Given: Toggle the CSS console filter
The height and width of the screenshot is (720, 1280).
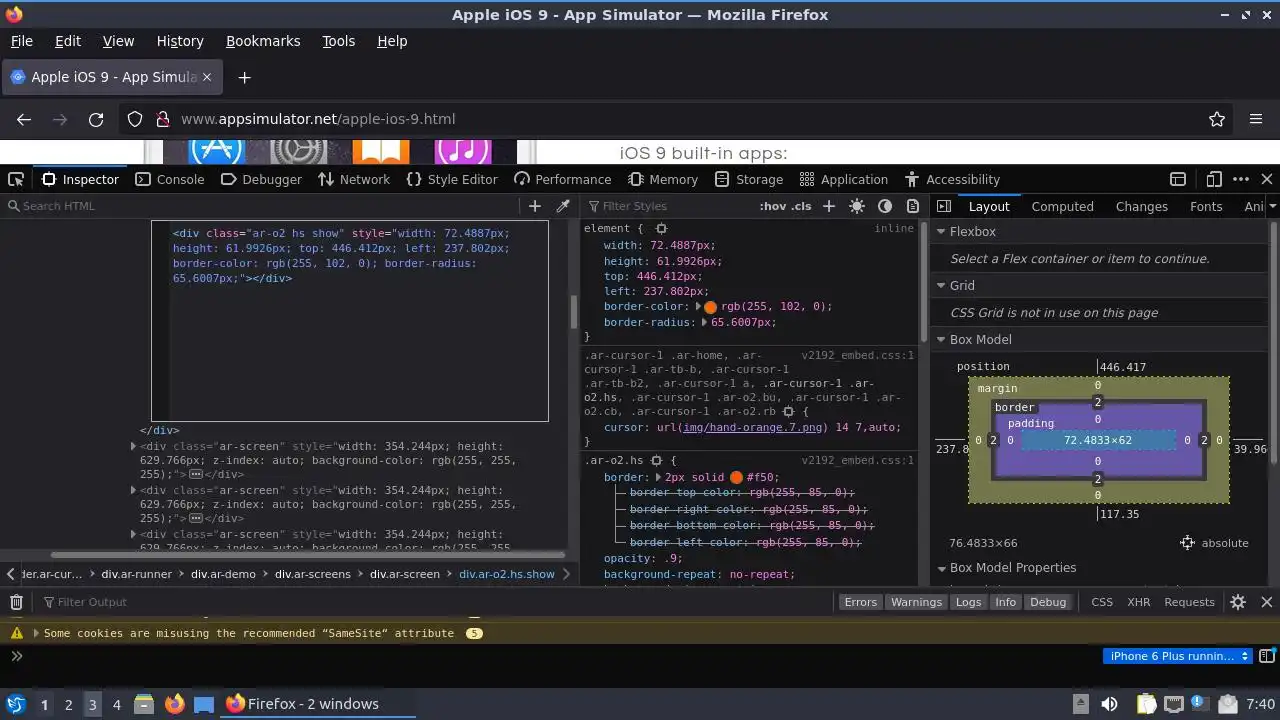Looking at the screenshot, I should 1102,602.
